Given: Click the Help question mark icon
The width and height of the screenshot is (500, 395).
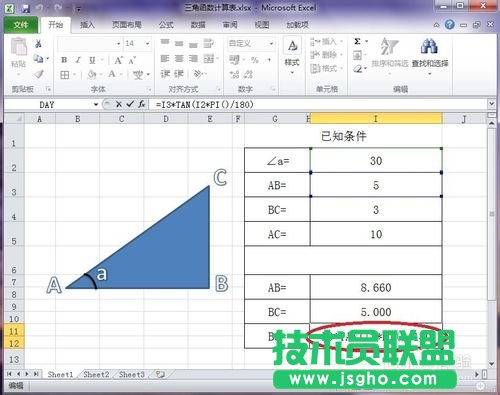Looking at the screenshot, I should [450, 24].
